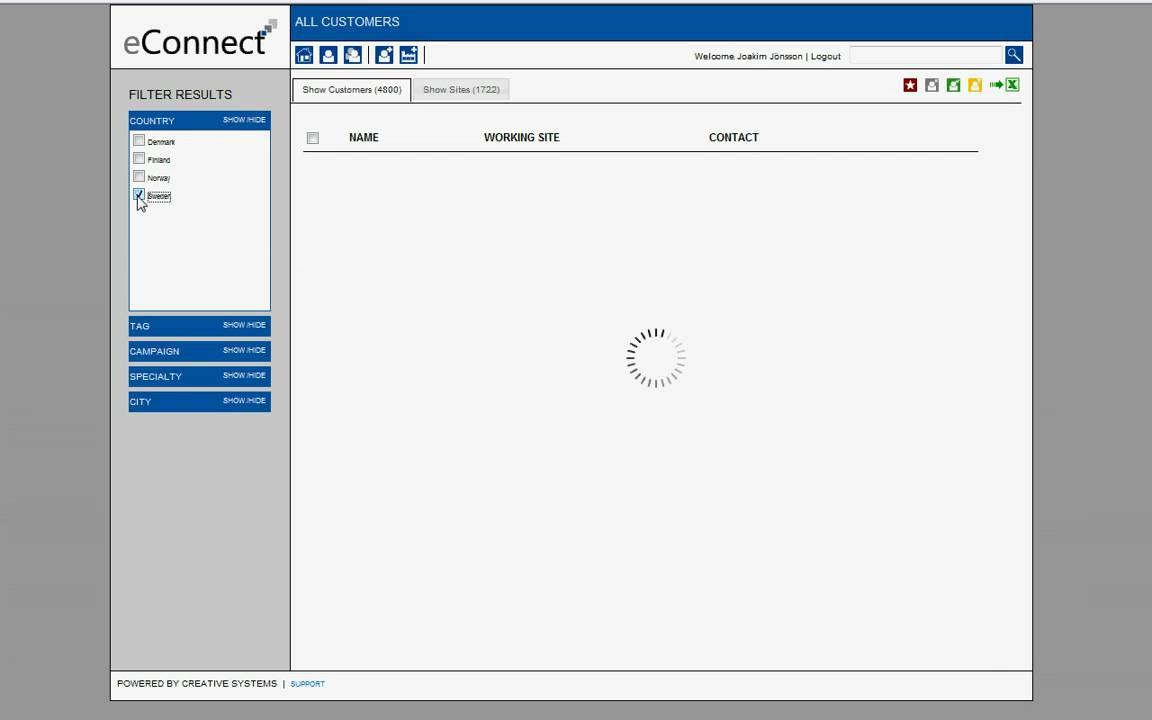Click the ALL CUSTOMERS page title
The image size is (1152, 720).
coord(348,22)
